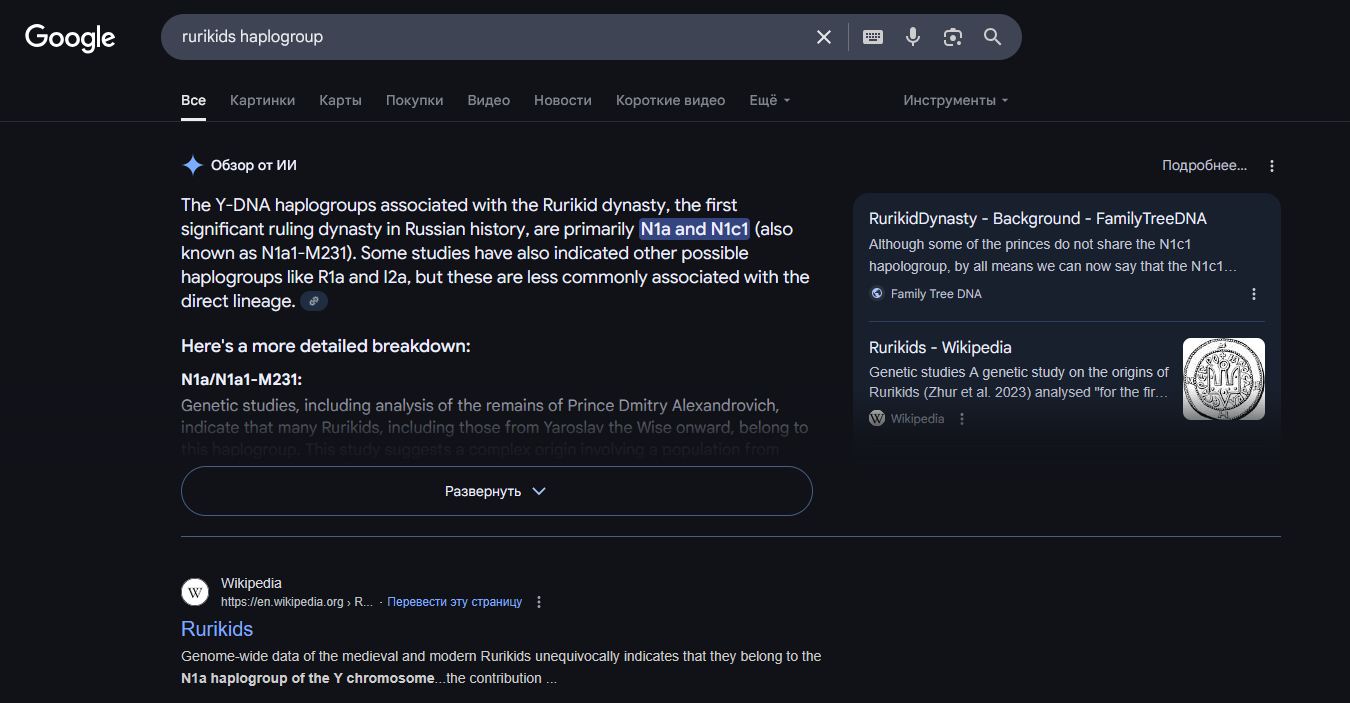
Task: Open Google Lens image search icon
Action: (x=953, y=37)
